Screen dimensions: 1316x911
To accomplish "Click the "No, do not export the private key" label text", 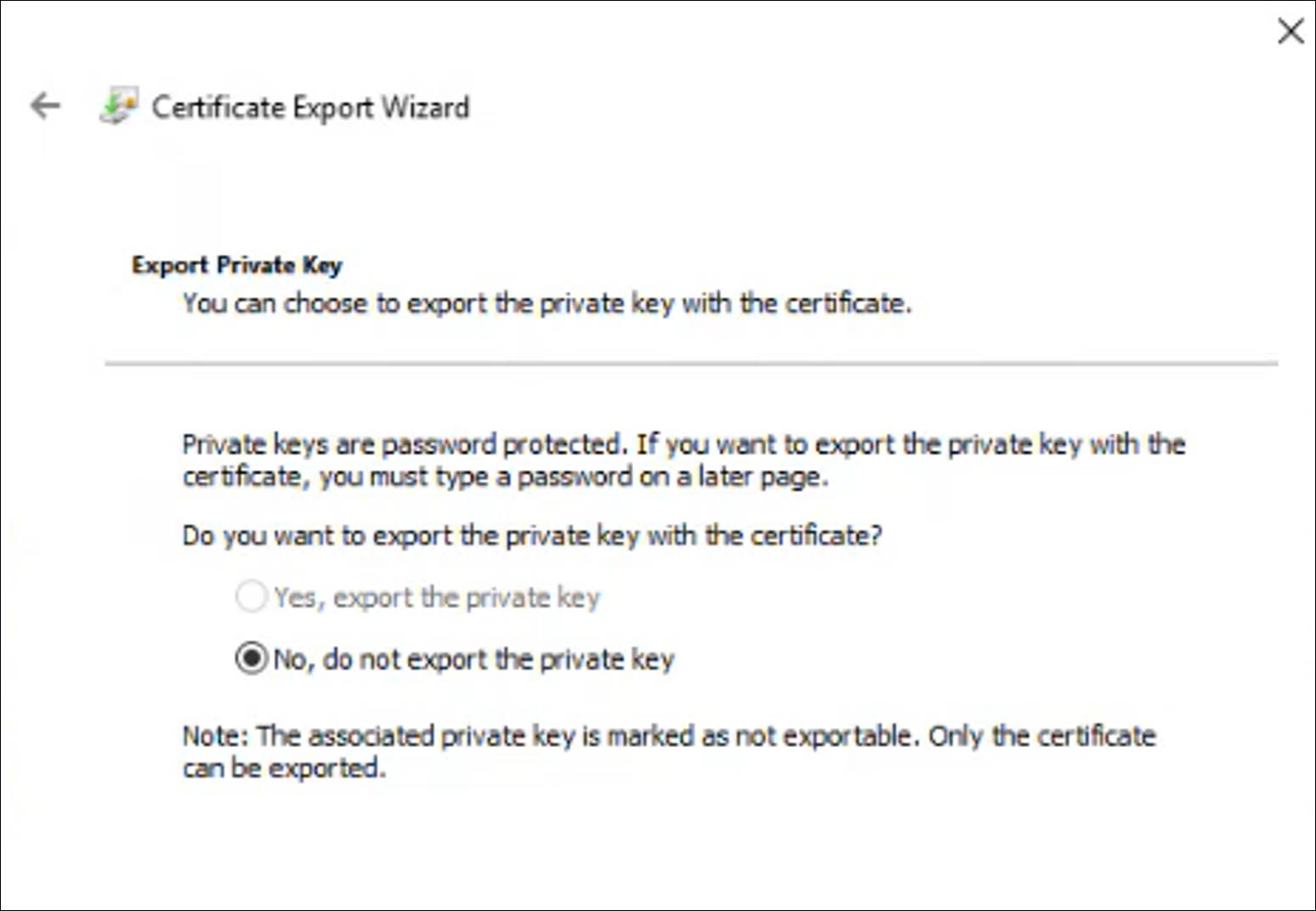I will tap(474, 659).
